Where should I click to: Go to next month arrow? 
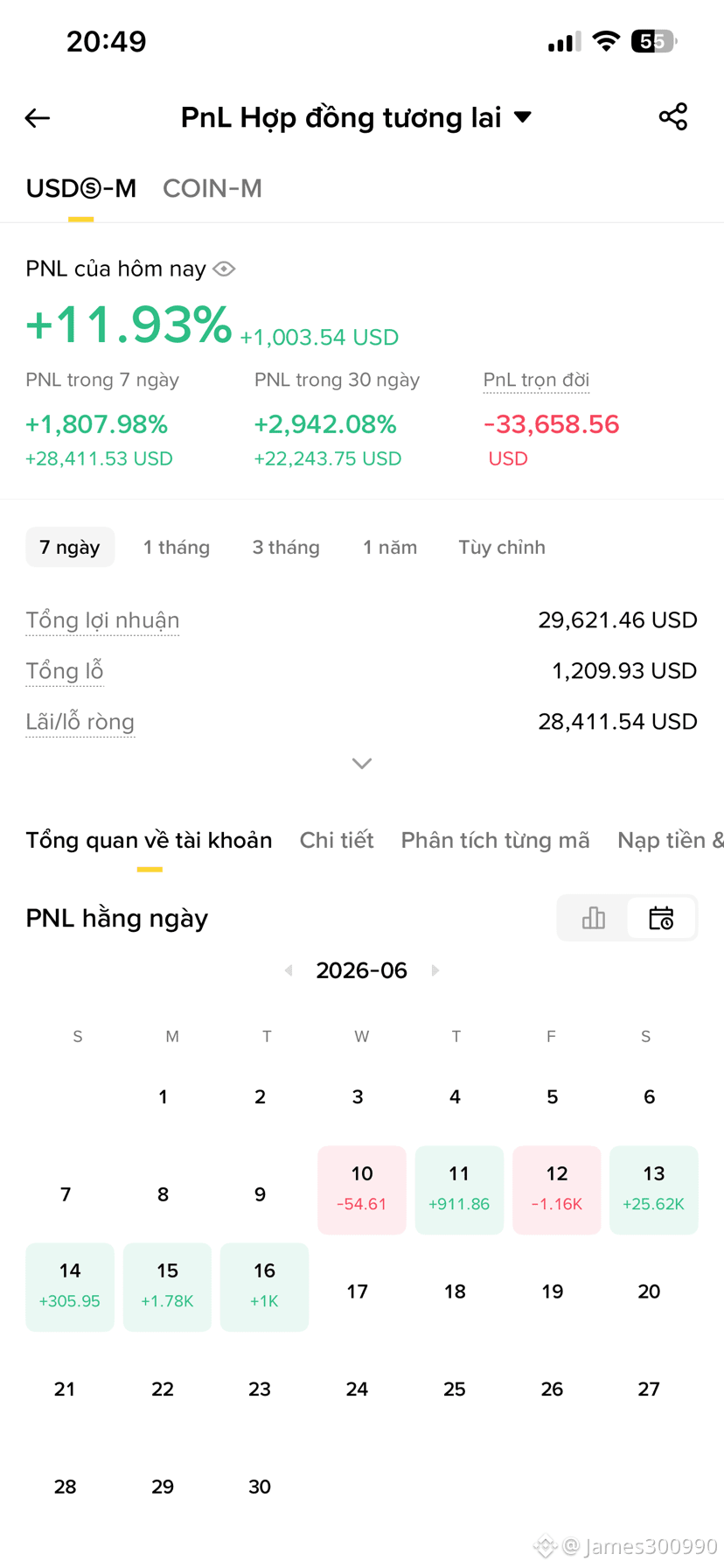click(435, 970)
